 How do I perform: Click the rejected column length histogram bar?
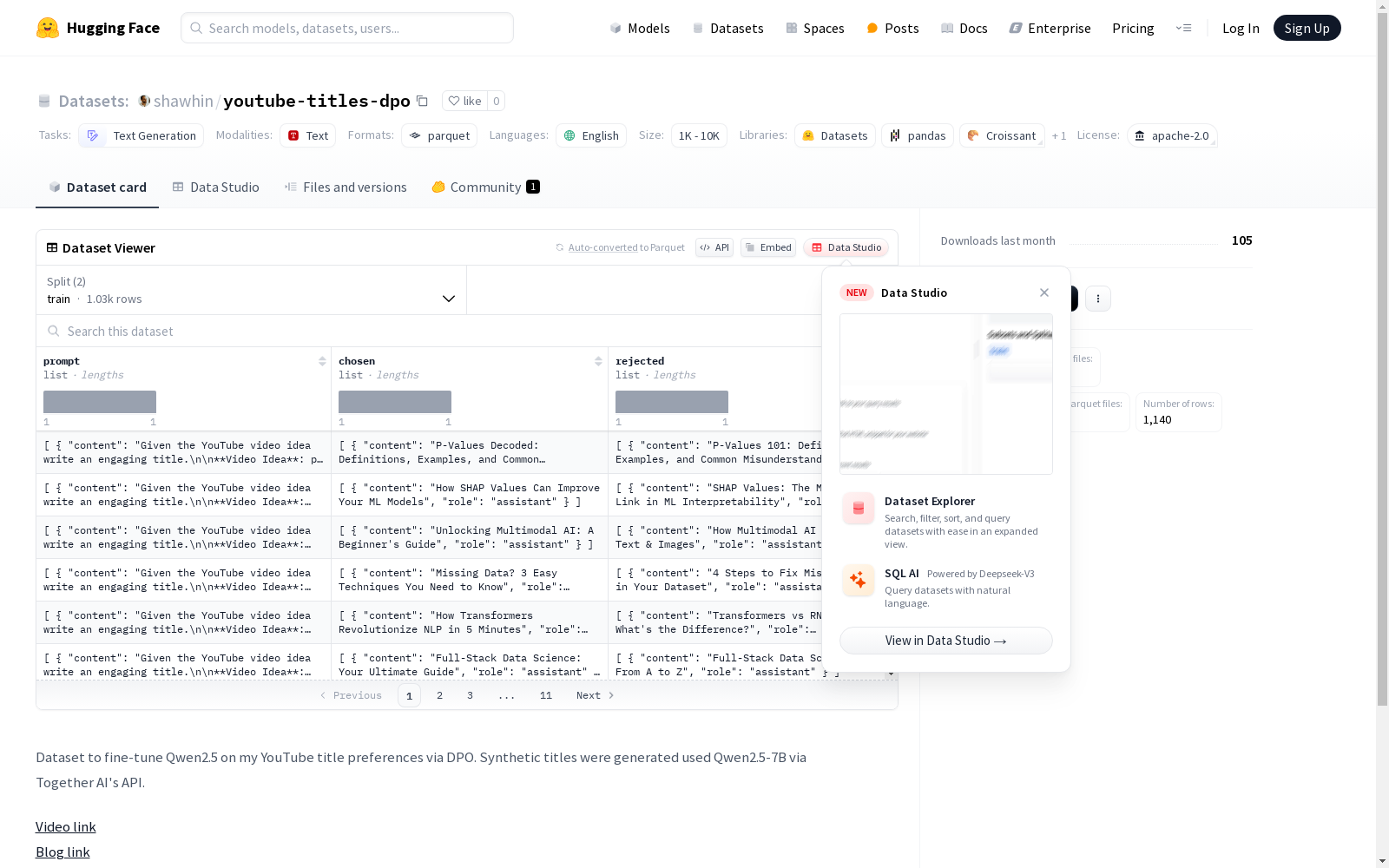pyautogui.click(x=672, y=402)
